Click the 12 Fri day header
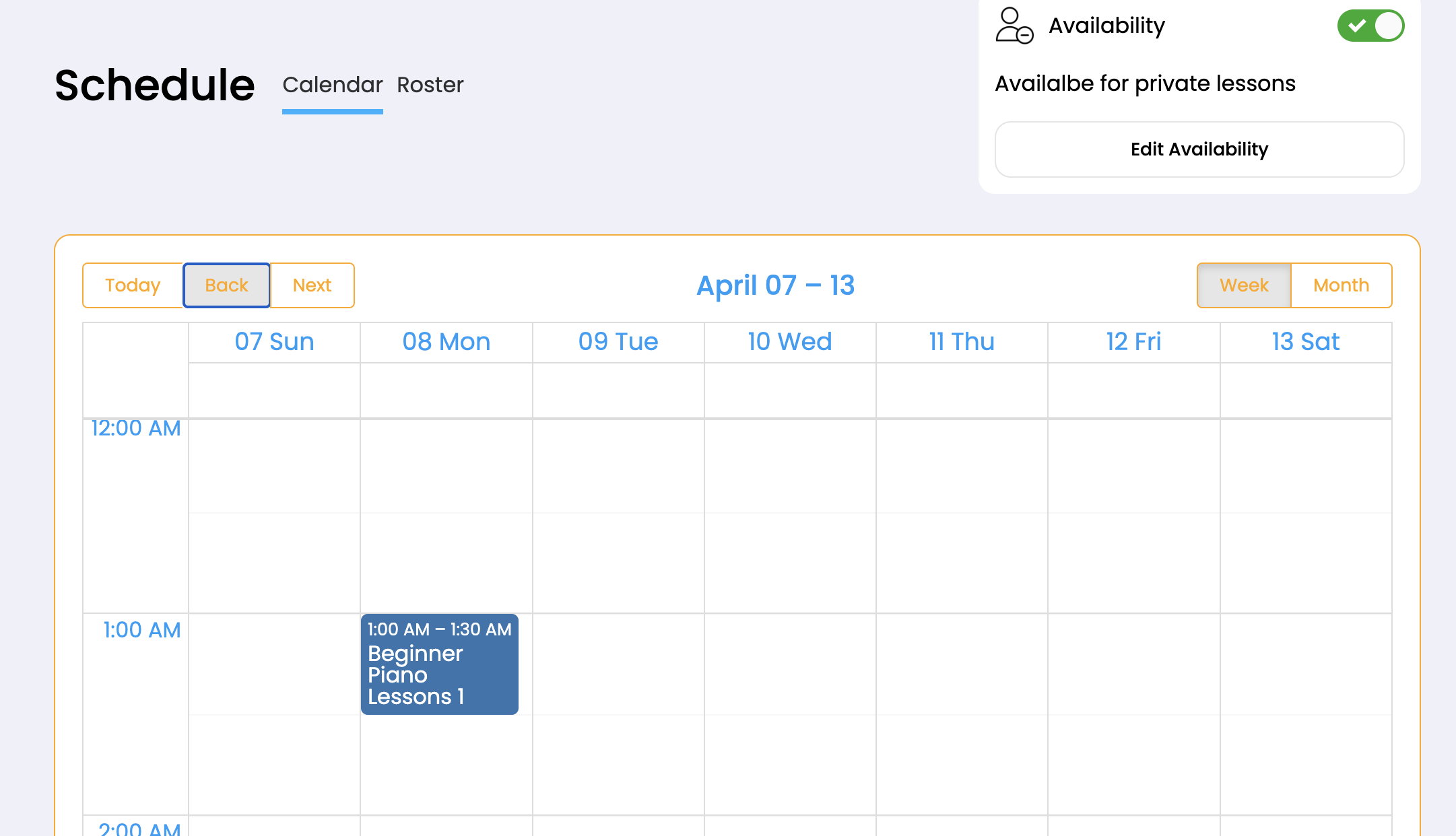 (x=1133, y=342)
